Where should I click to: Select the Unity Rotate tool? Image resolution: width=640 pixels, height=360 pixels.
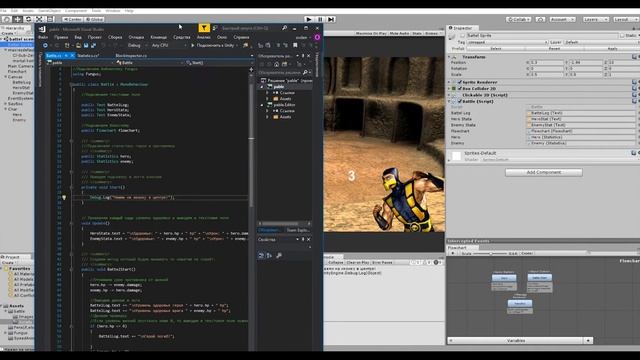click(x=28, y=19)
